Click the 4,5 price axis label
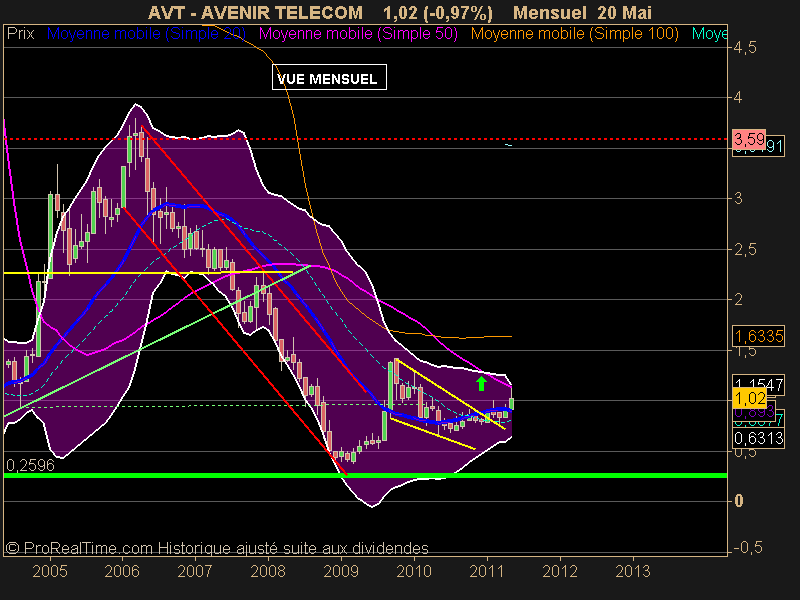Image resolution: width=800 pixels, height=600 pixels. (x=745, y=47)
